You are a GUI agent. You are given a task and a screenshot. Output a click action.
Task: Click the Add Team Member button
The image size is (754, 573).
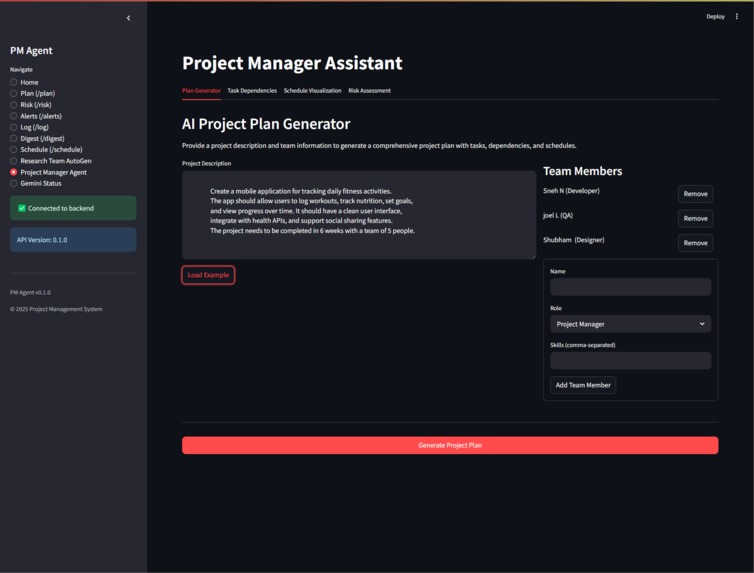(x=583, y=385)
